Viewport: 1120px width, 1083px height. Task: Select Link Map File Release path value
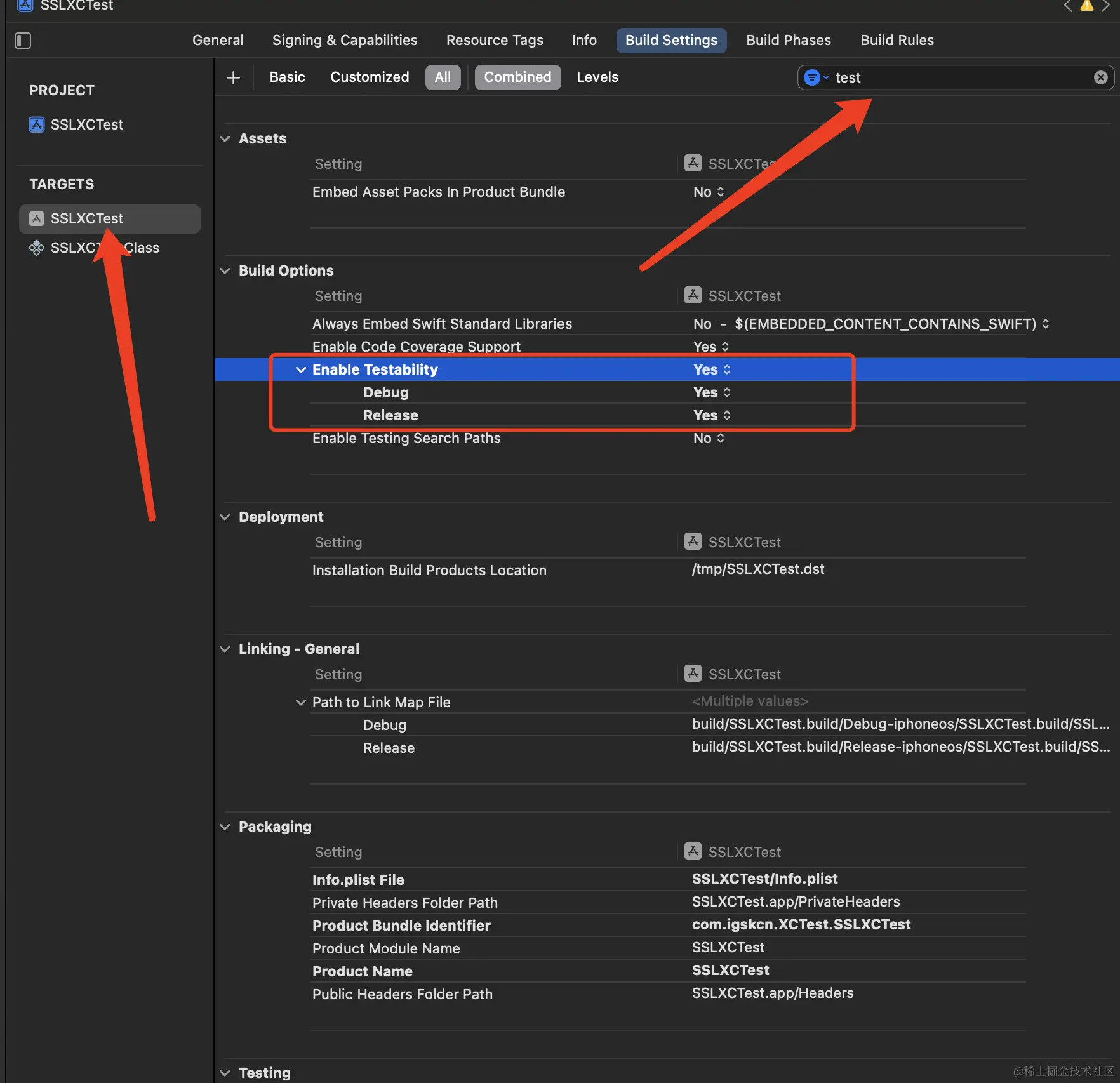(x=901, y=747)
